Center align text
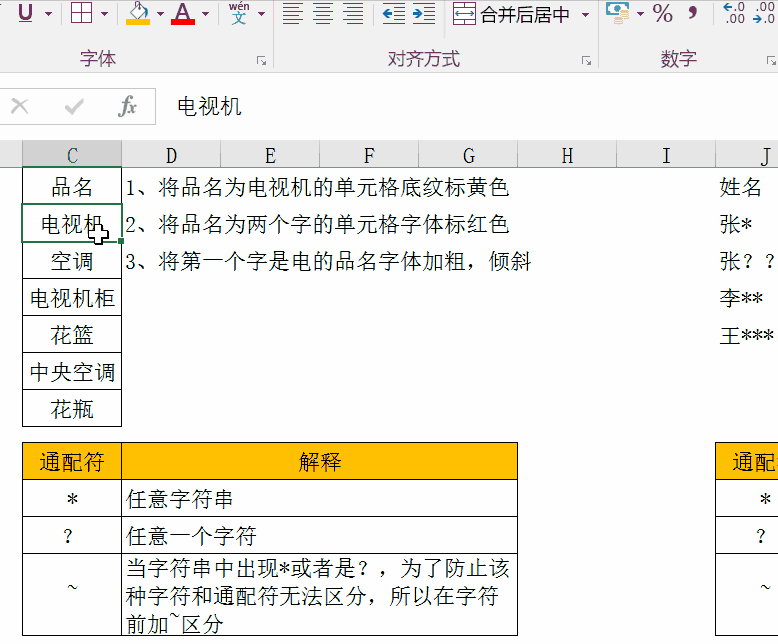Image resolution: width=778 pixels, height=644 pixels. pyautogui.click(x=323, y=14)
